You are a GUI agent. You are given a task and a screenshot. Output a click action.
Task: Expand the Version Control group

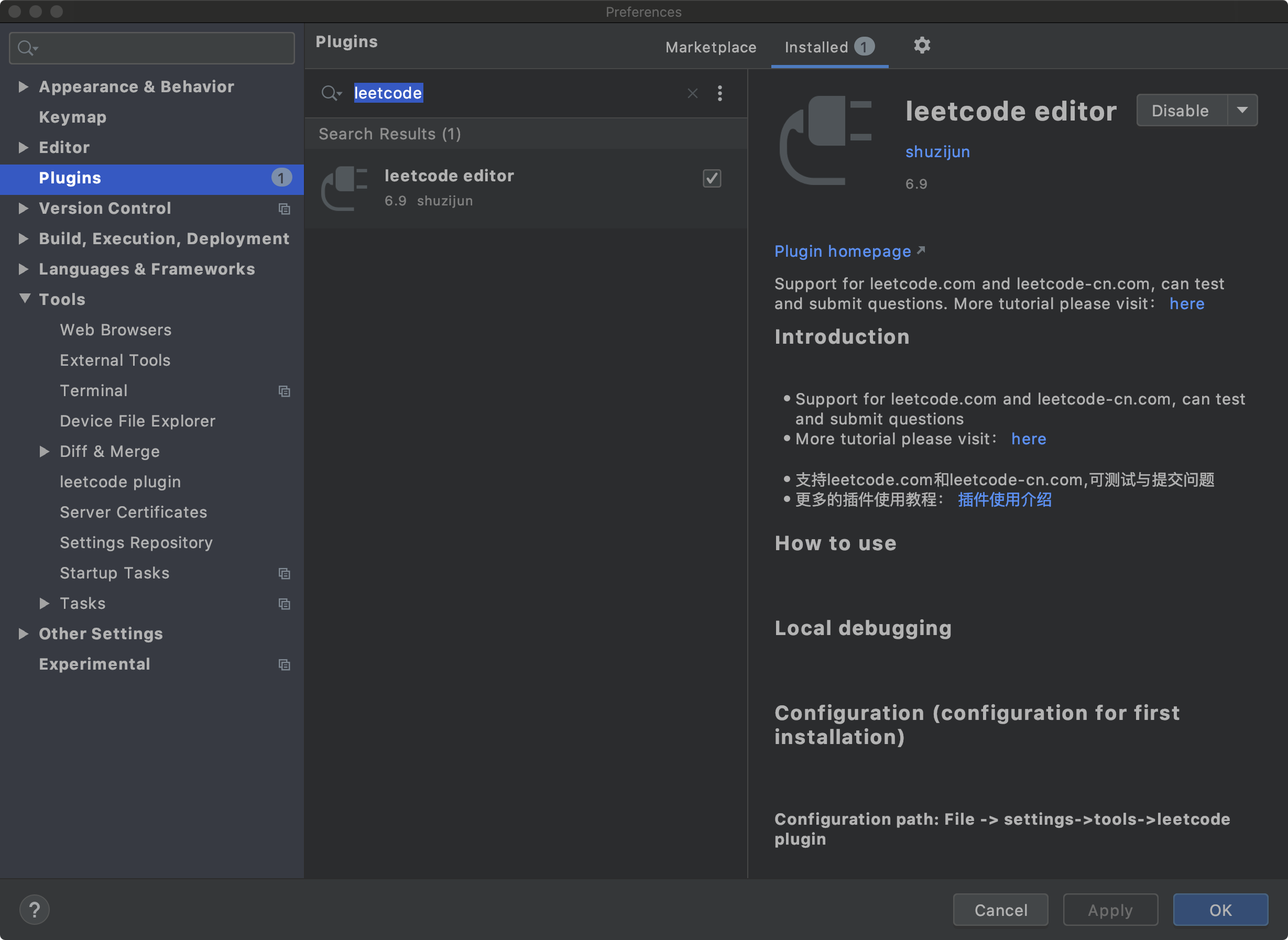[x=24, y=208]
